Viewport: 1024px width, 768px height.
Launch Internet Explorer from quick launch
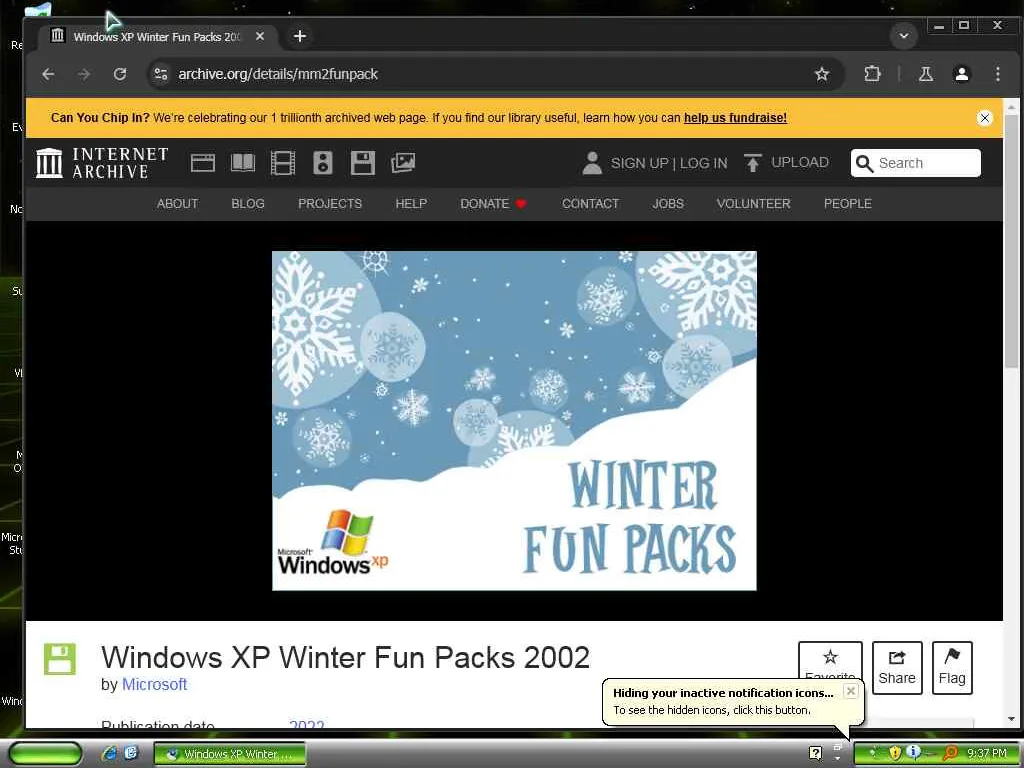(110, 754)
